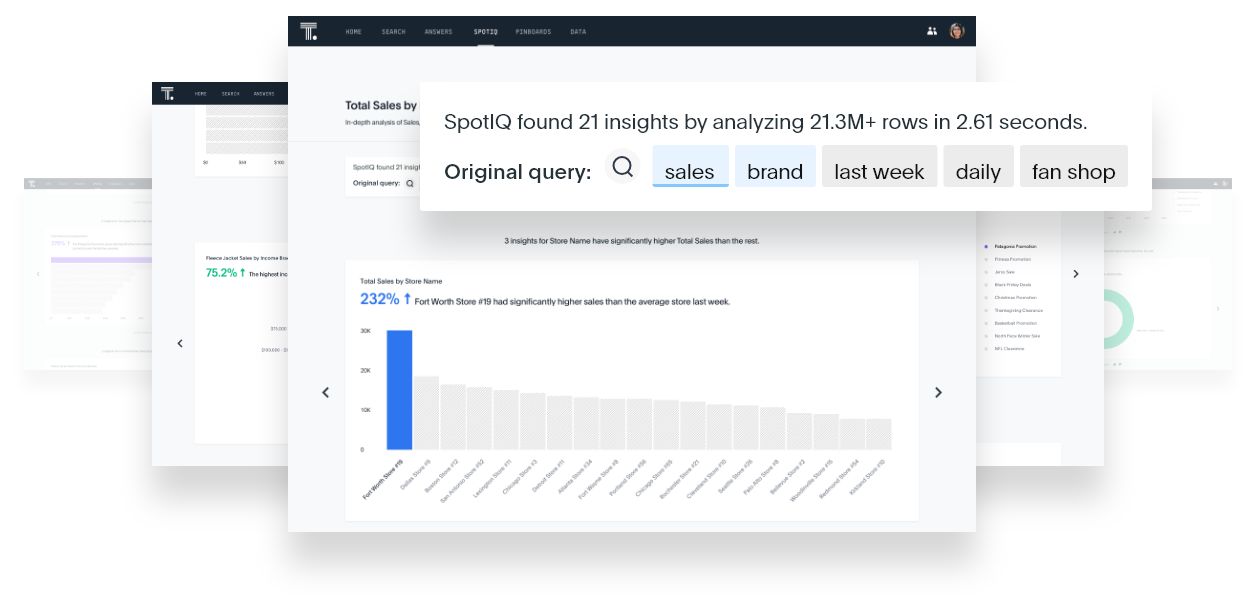The width and height of the screenshot is (1256, 612).
Task: Click the right chevron next to promotions list
Action: (x=1076, y=273)
